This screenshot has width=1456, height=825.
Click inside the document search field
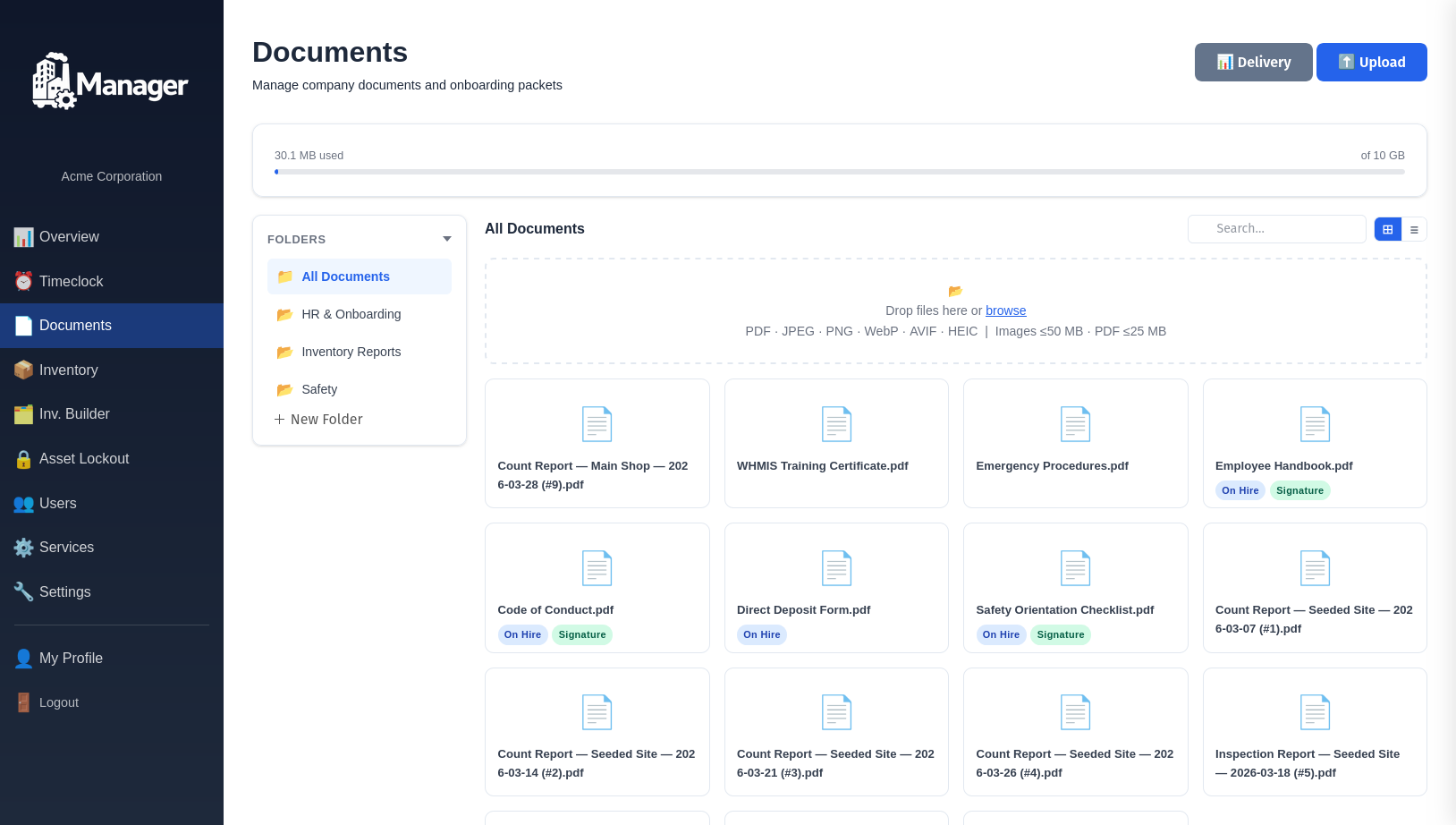[x=1277, y=228]
